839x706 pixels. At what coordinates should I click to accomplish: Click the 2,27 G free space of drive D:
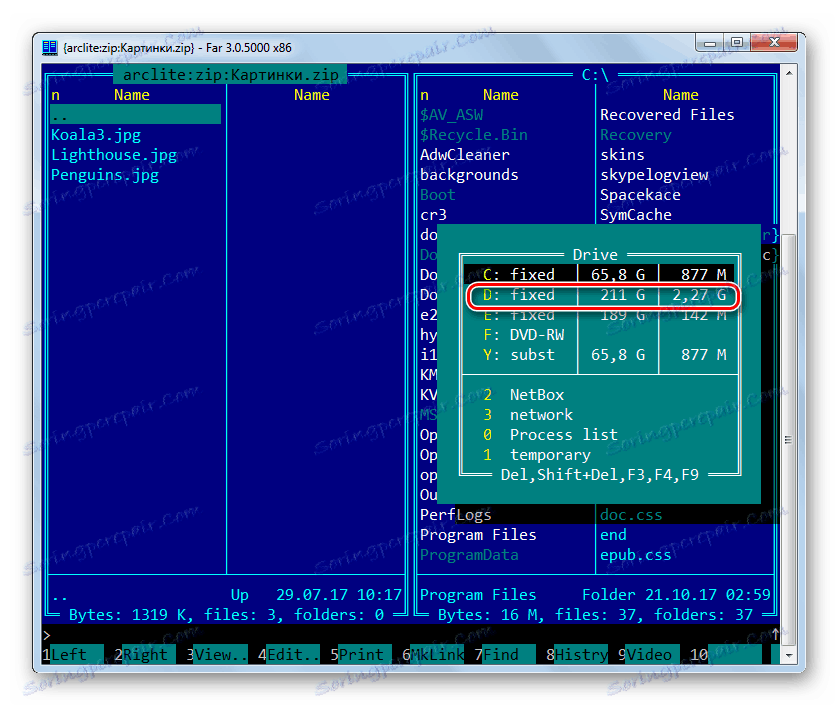pos(699,295)
